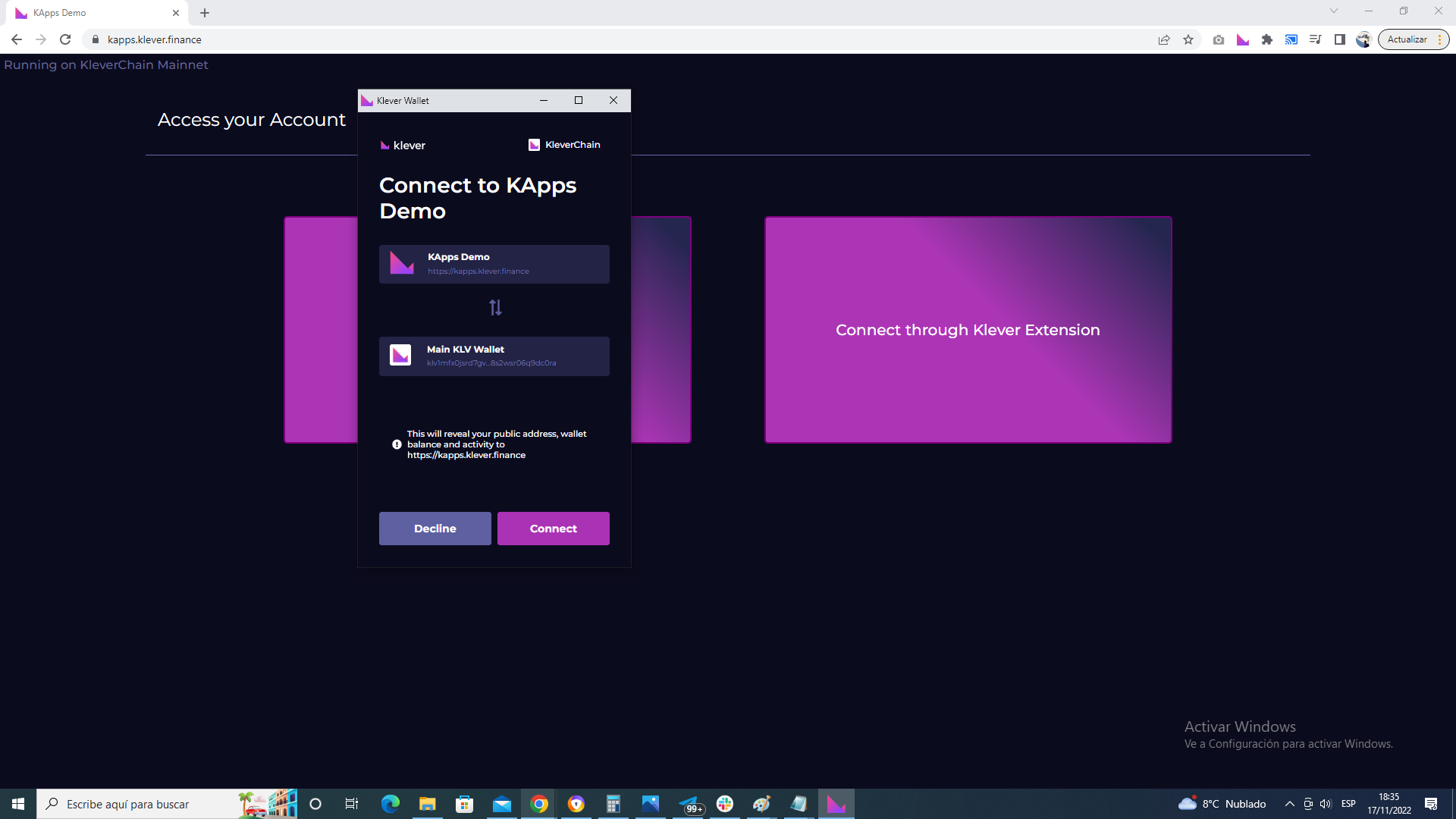This screenshot has width=1456, height=819.
Task: Click the Decline button in Klever Wallet
Action: pyautogui.click(x=435, y=529)
